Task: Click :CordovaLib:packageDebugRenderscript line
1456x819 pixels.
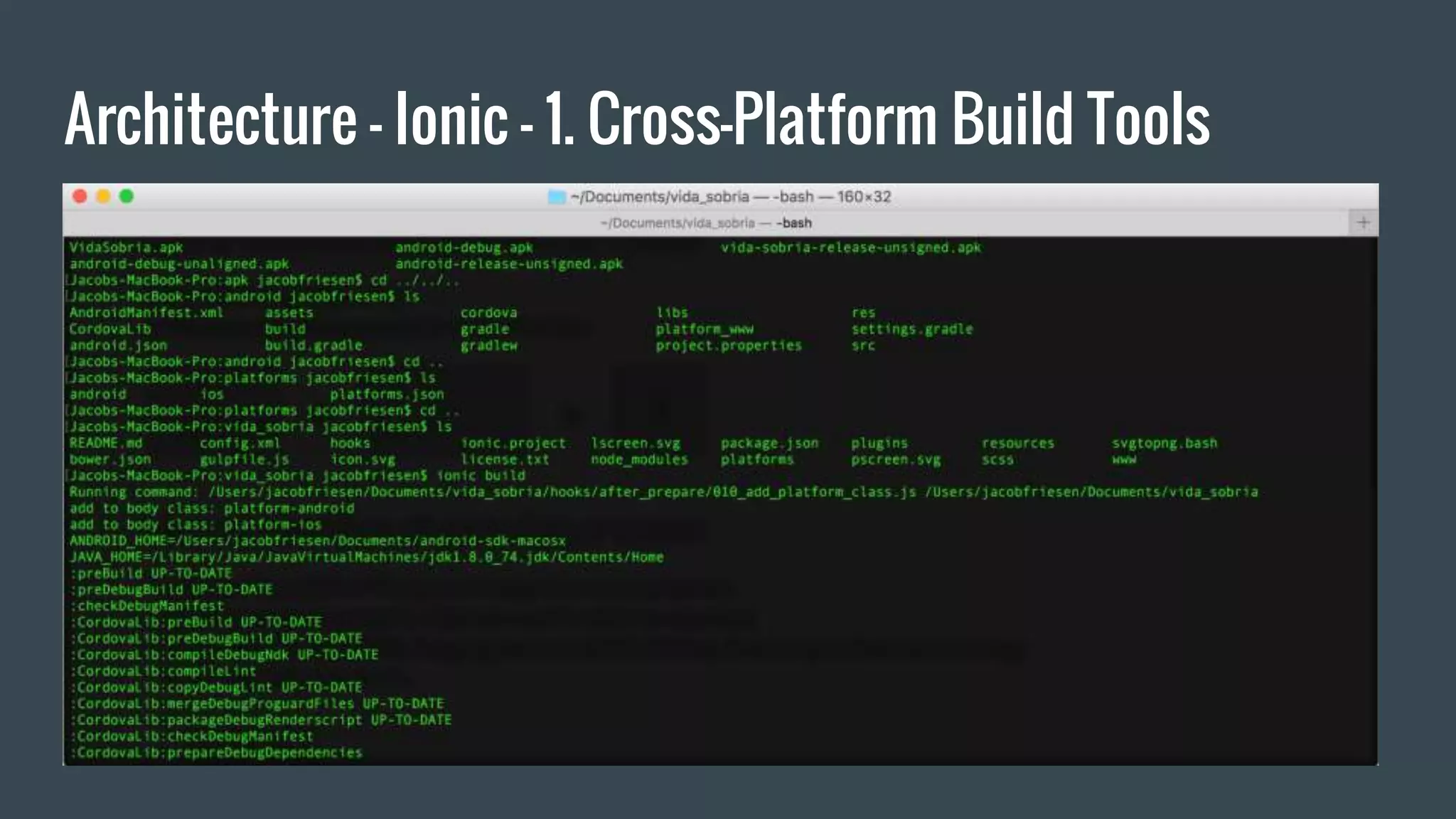Action: click(261, 720)
